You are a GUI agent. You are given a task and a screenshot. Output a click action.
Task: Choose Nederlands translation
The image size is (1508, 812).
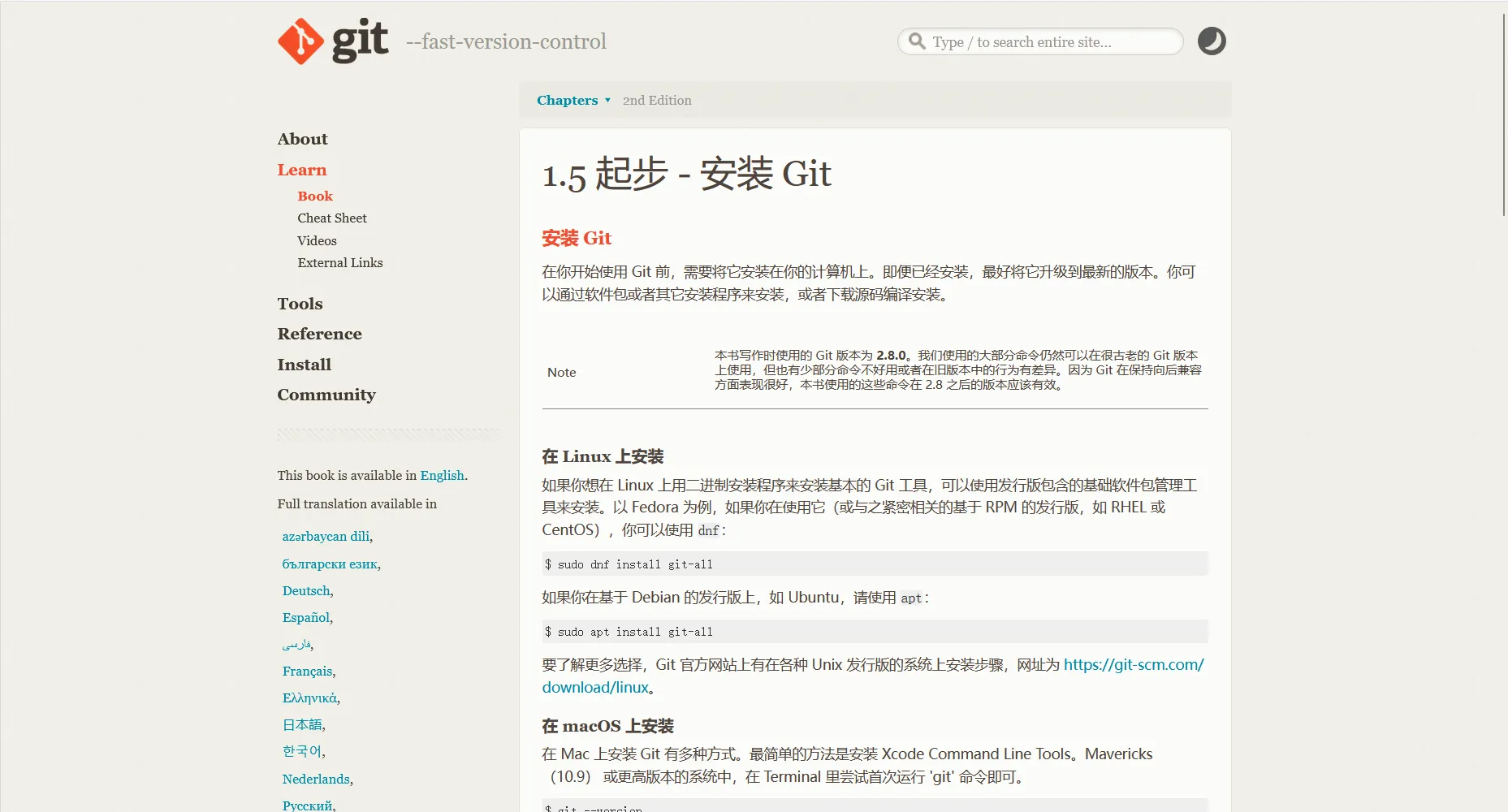coord(316,780)
